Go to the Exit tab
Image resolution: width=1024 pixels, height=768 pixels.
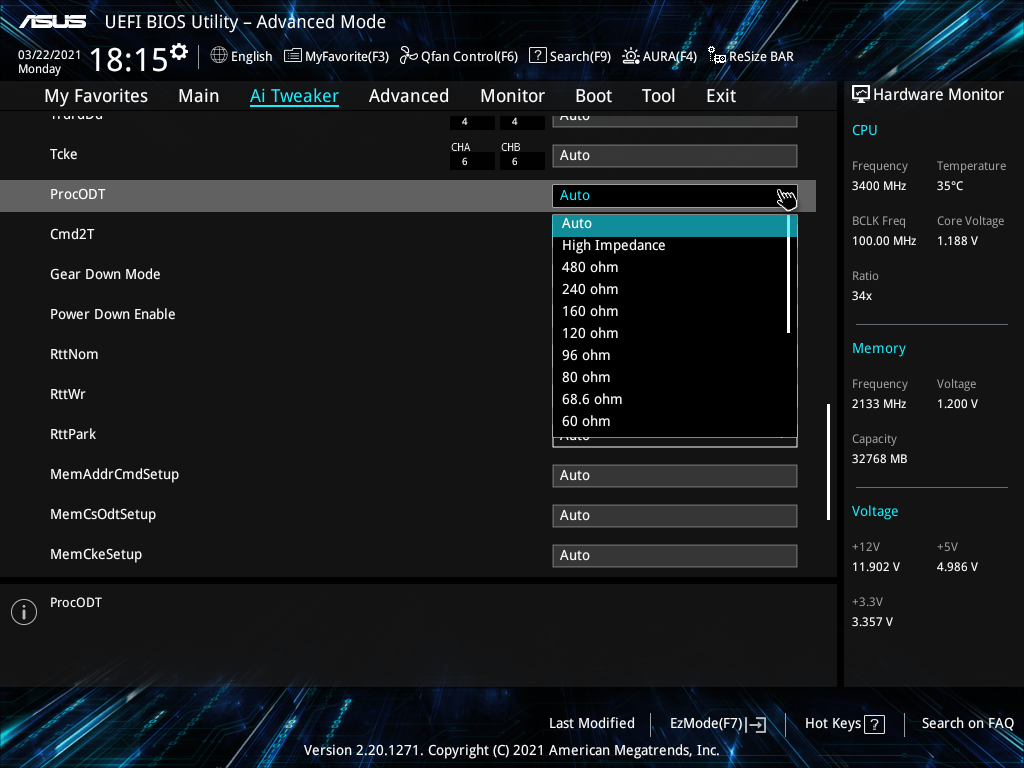click(x=721, y=96)
